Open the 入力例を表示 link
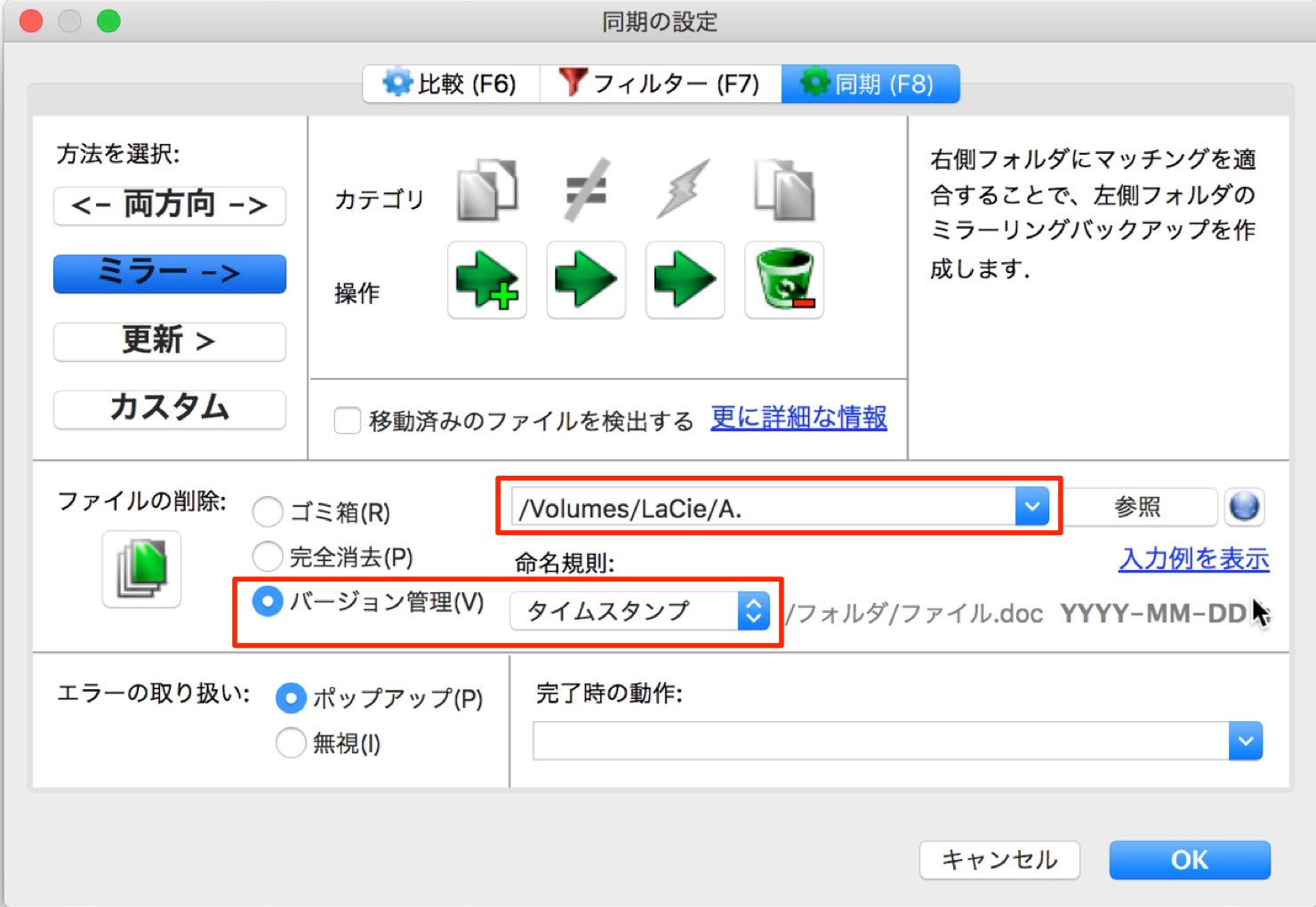 [x=1194, y=558]
